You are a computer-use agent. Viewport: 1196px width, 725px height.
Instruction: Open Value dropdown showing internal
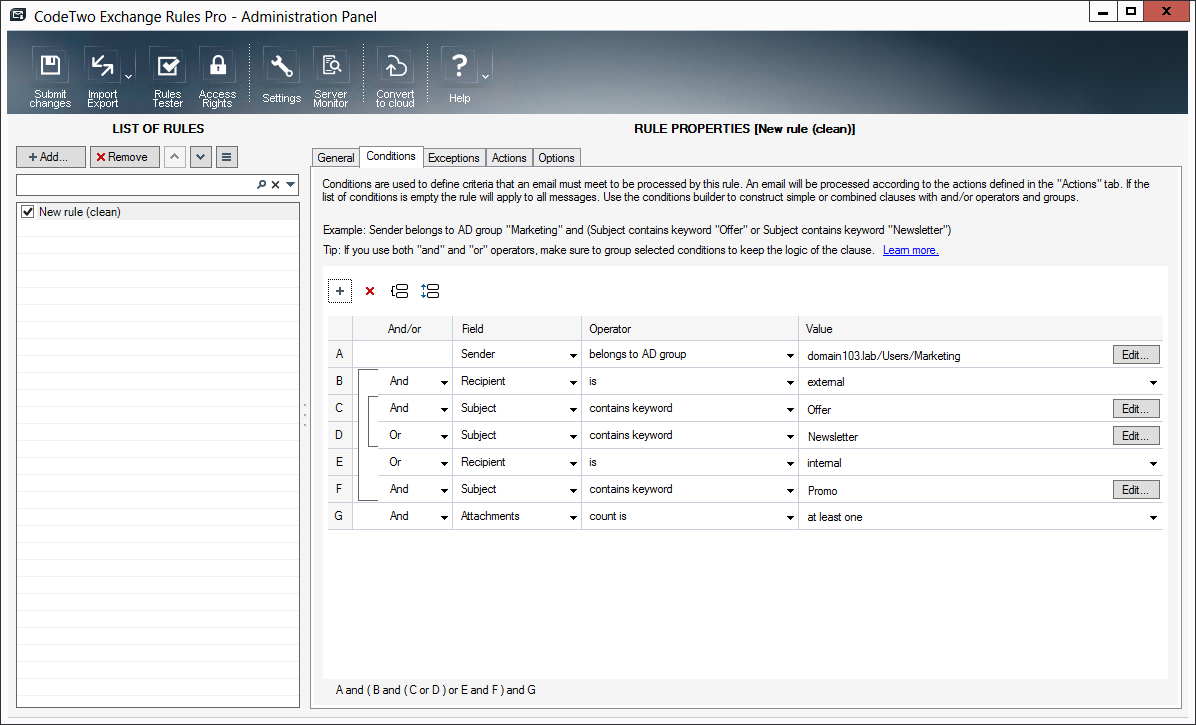(x=1153, y=463)
